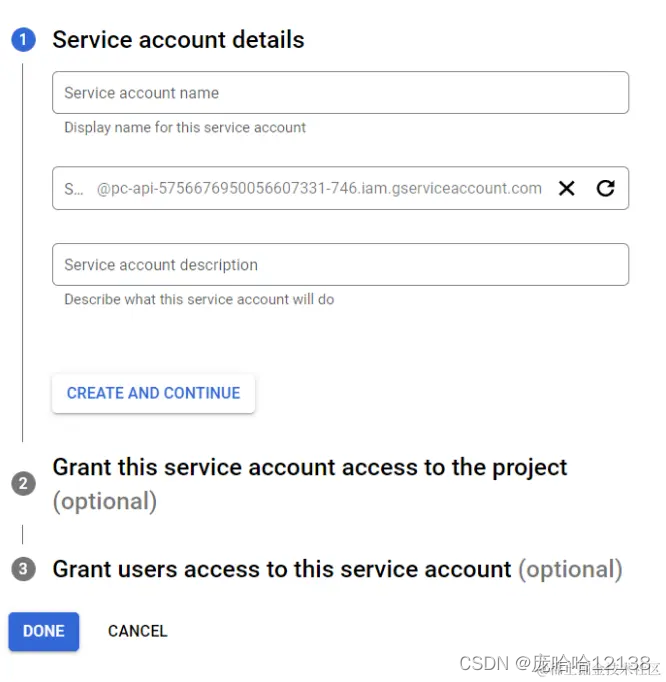Click 'Describe what this service account will do' hint

pos(199,299)
